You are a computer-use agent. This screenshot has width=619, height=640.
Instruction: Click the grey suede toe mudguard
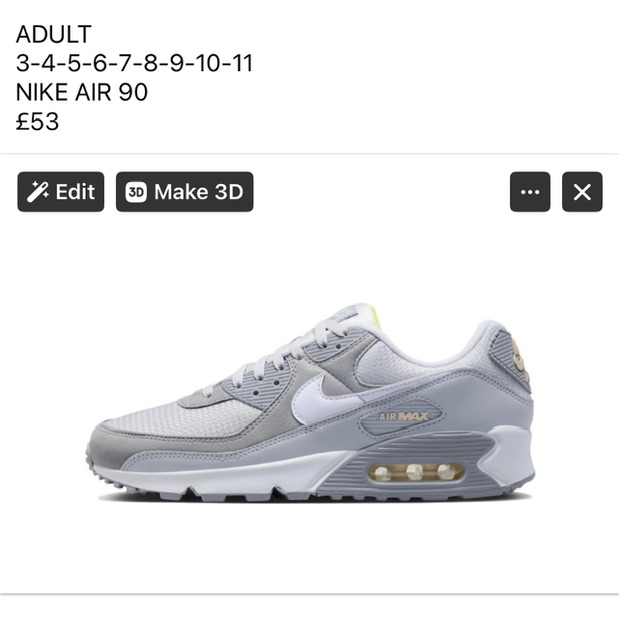[x=122, y=443]
